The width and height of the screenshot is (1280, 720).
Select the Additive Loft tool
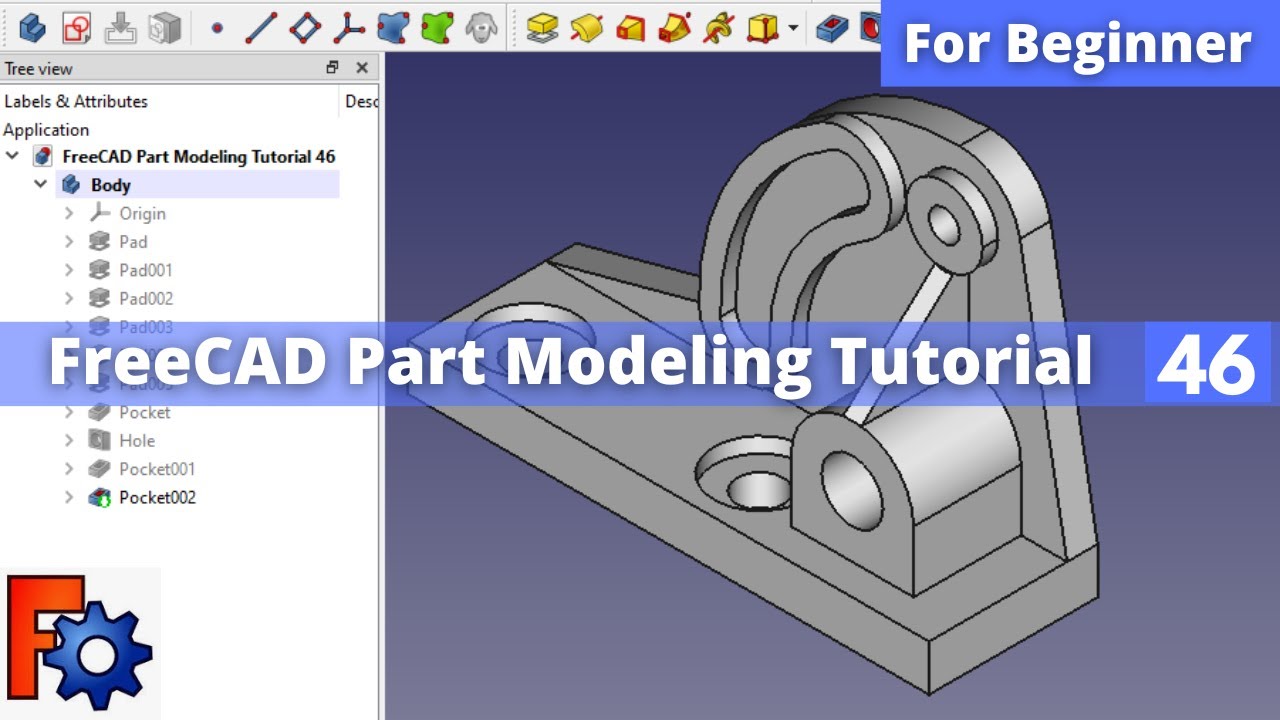(x=630, y=27)
